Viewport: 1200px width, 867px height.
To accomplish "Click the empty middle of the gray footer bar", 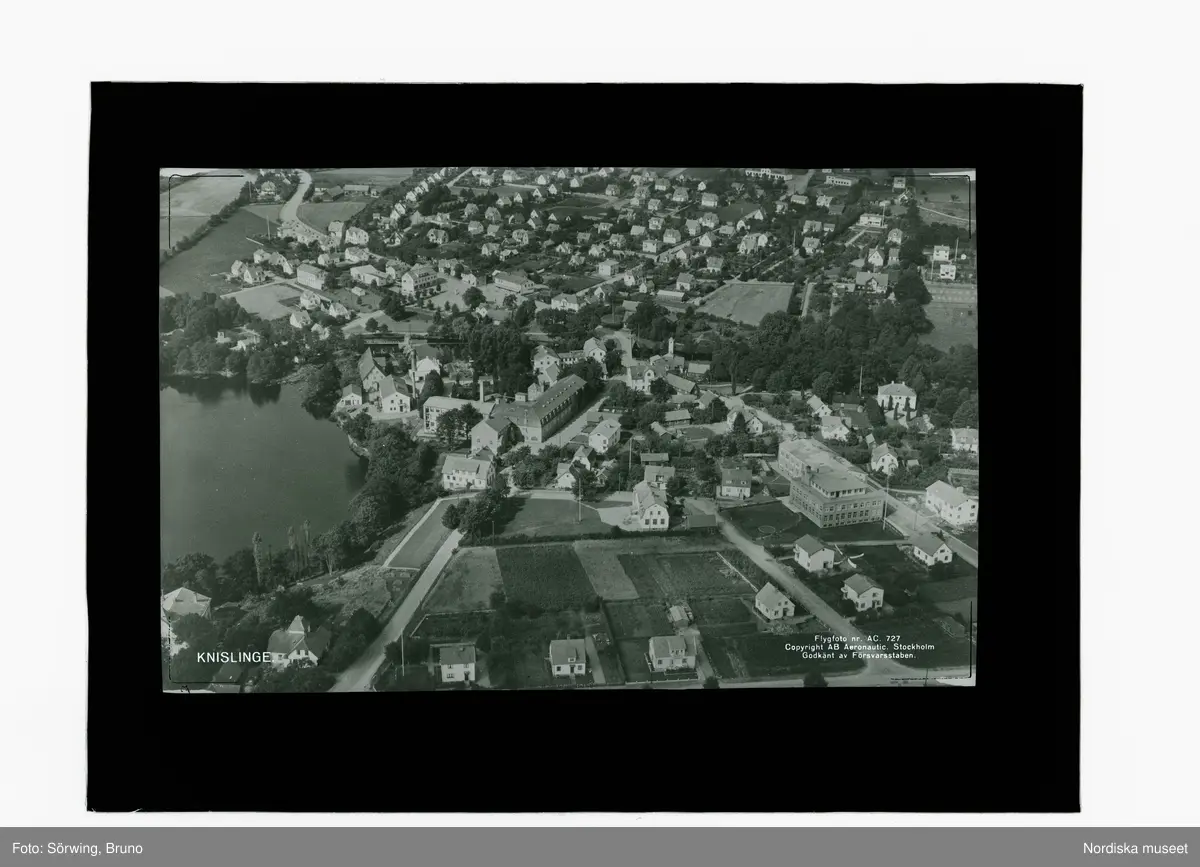I will 600,848.
